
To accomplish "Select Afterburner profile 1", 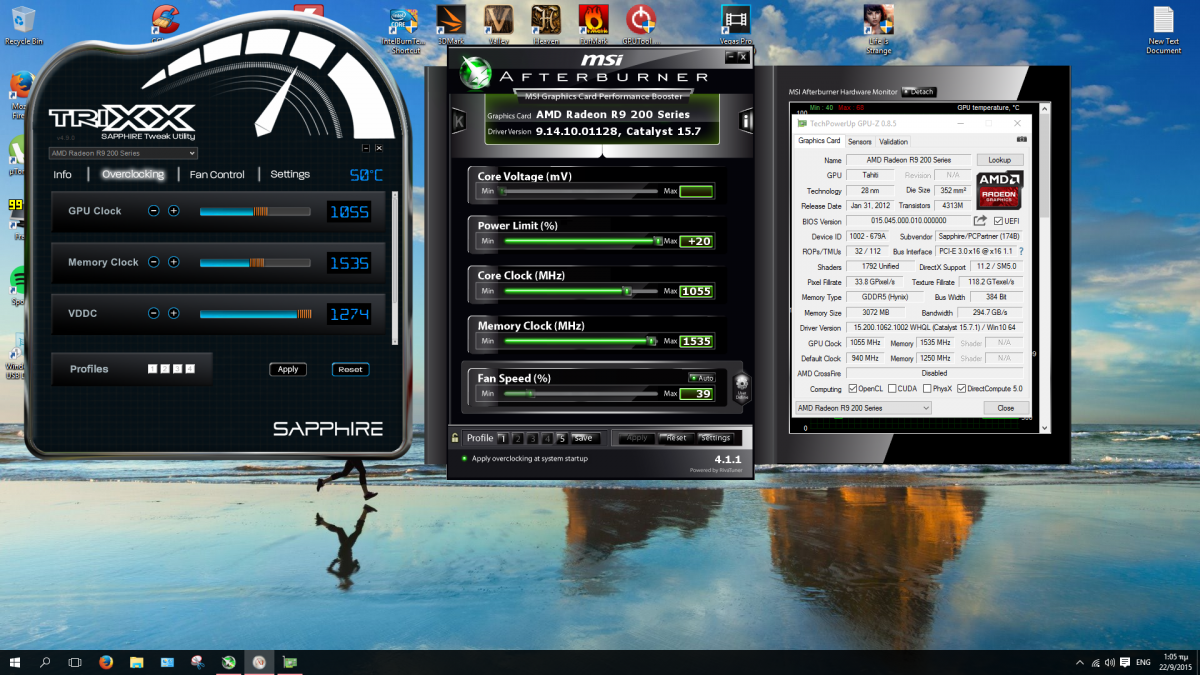I will point(503,438).
